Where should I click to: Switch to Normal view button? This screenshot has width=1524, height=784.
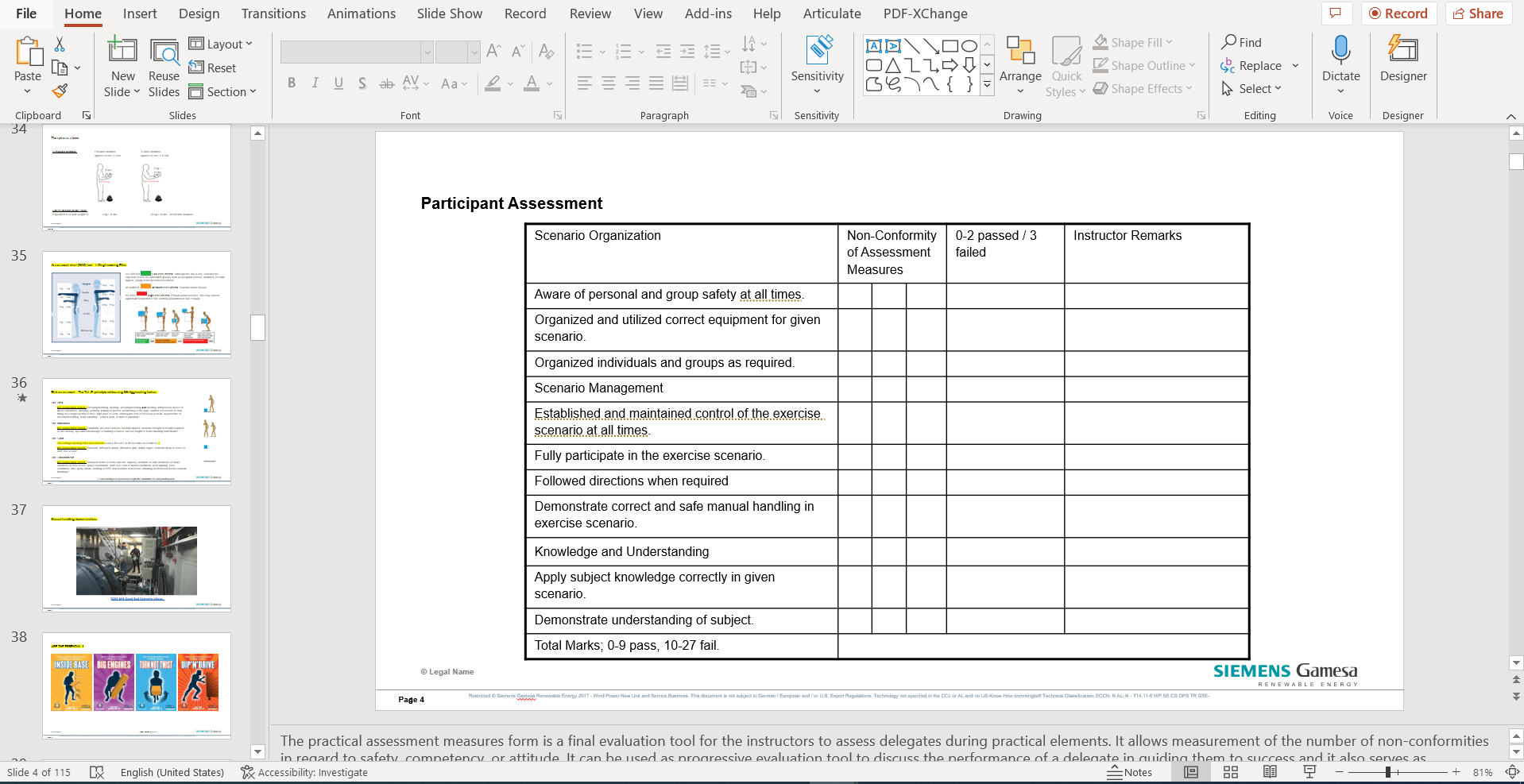click(1191, 772)
